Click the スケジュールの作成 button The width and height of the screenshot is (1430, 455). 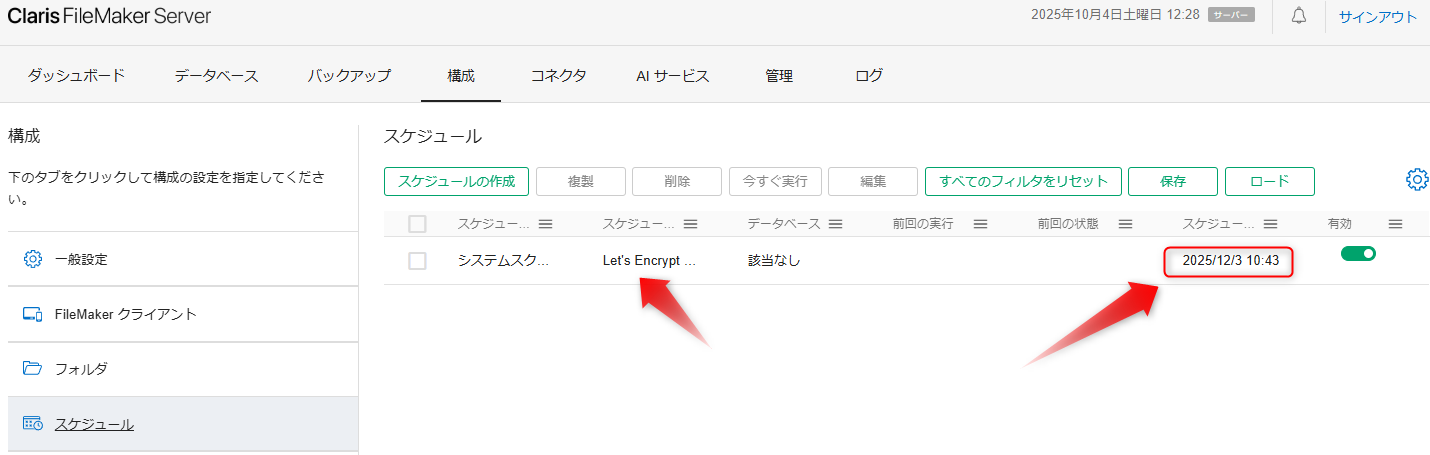[x=456, y=181]
